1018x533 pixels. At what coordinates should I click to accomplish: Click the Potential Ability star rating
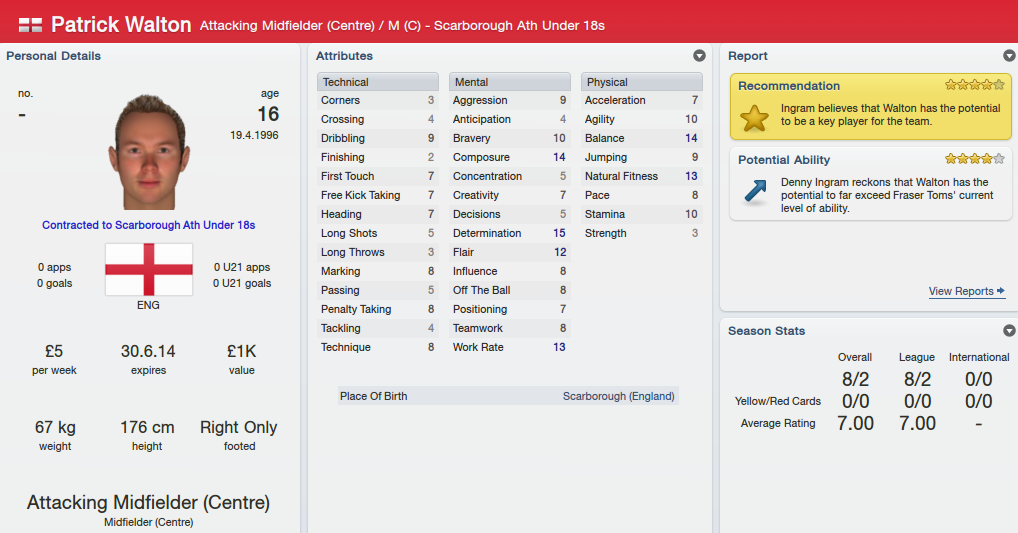975,159
